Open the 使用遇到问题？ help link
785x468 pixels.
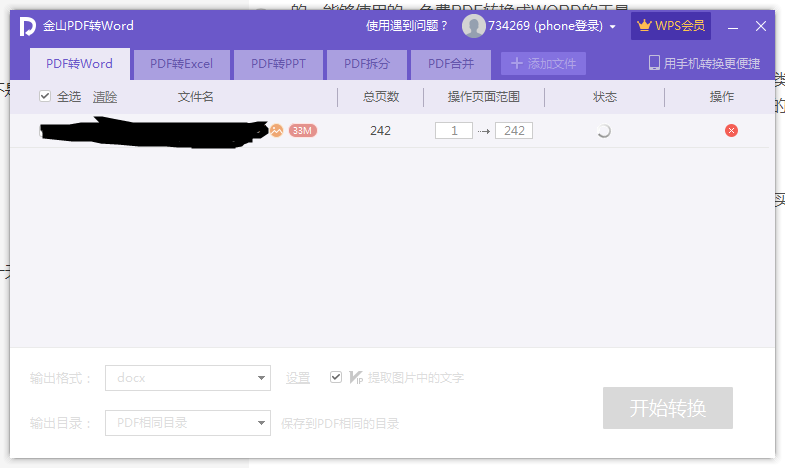tap(407, 26)
